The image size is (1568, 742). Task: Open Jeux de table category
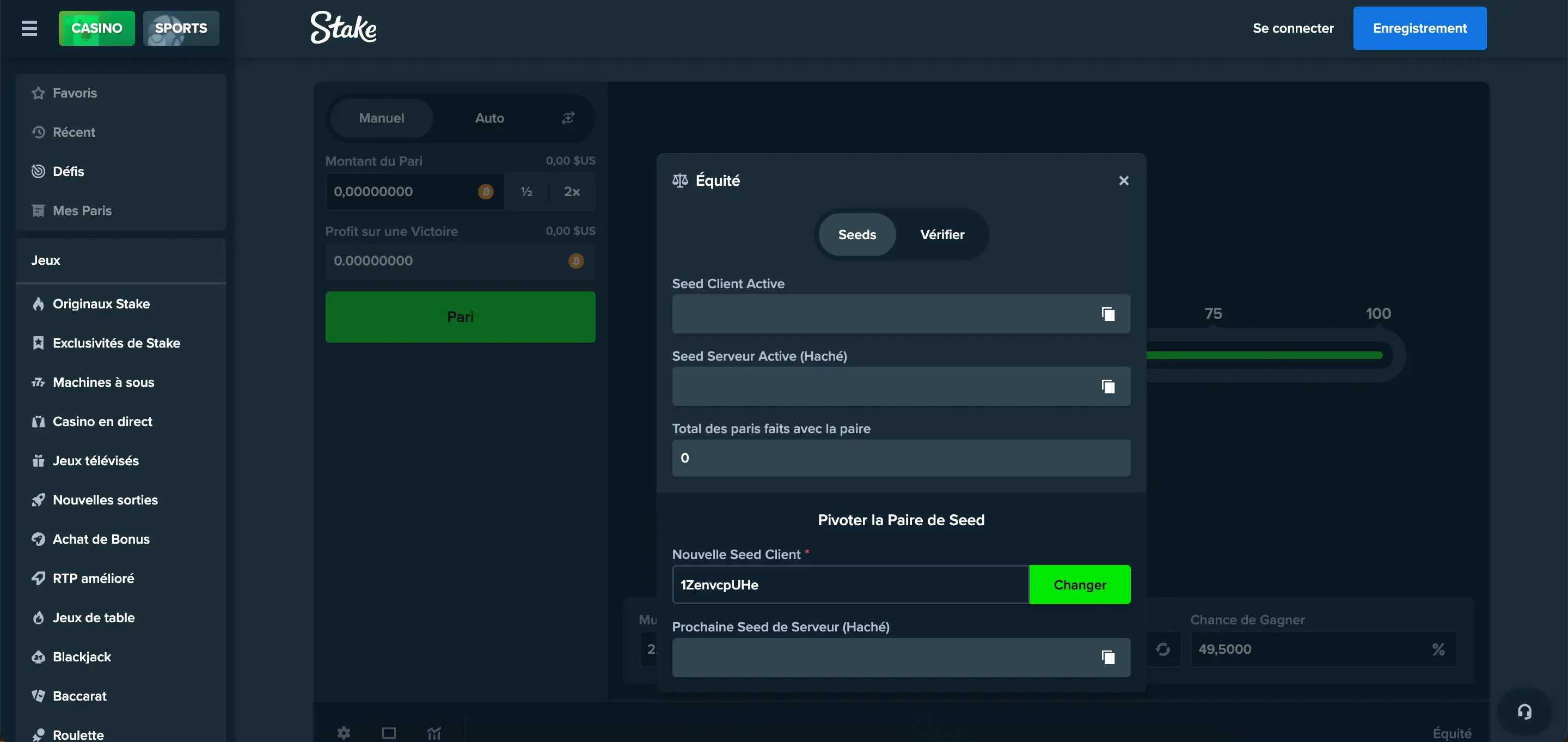pos(121,618)
